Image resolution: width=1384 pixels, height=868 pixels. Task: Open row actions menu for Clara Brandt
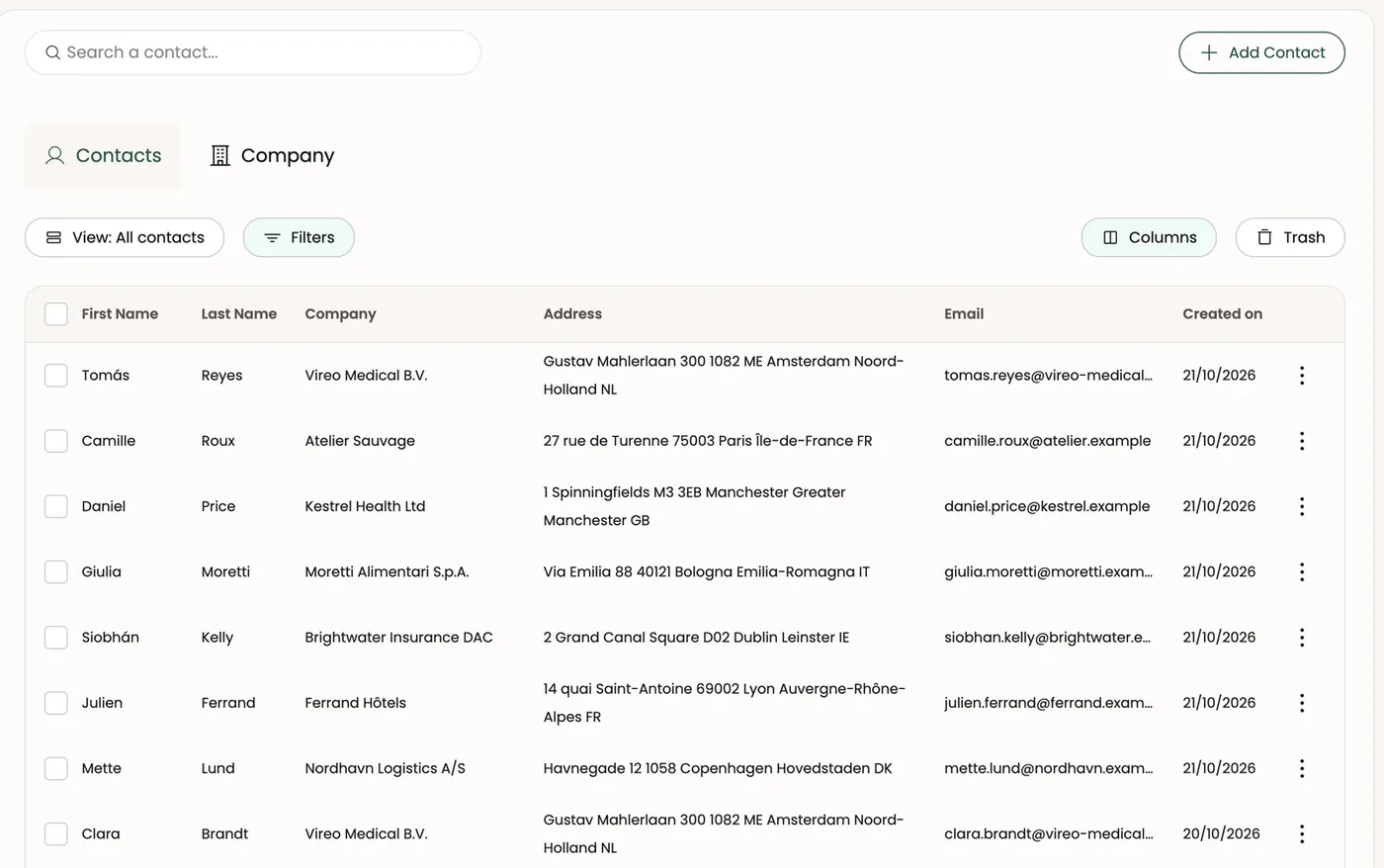point(1302,834)
